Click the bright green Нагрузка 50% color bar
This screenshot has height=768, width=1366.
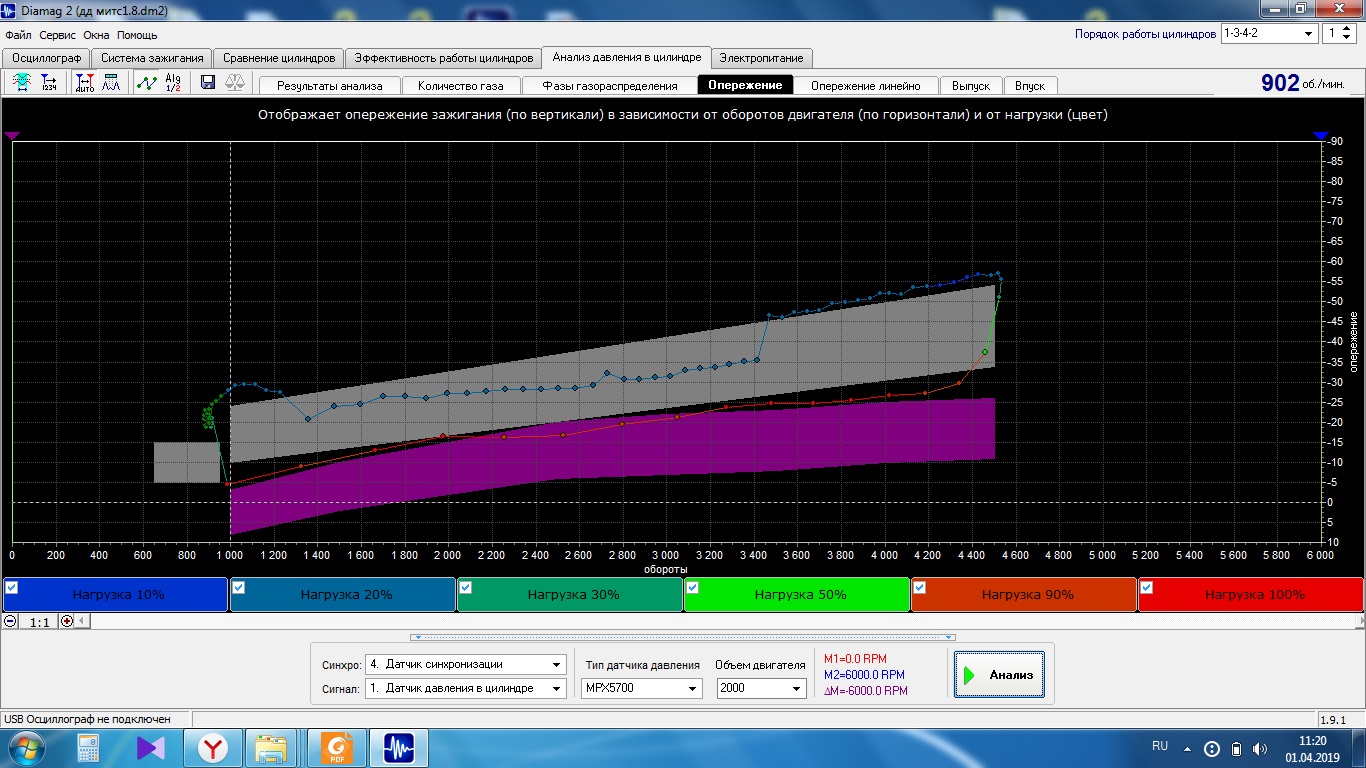tap(797, 594)
